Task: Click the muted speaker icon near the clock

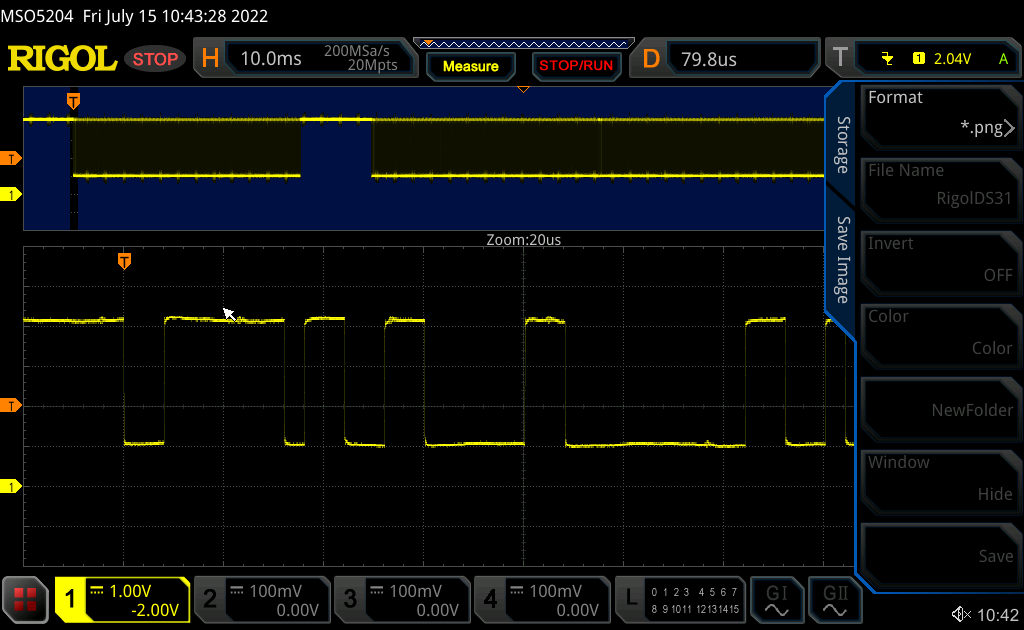Action: click(x=960, y=613)
